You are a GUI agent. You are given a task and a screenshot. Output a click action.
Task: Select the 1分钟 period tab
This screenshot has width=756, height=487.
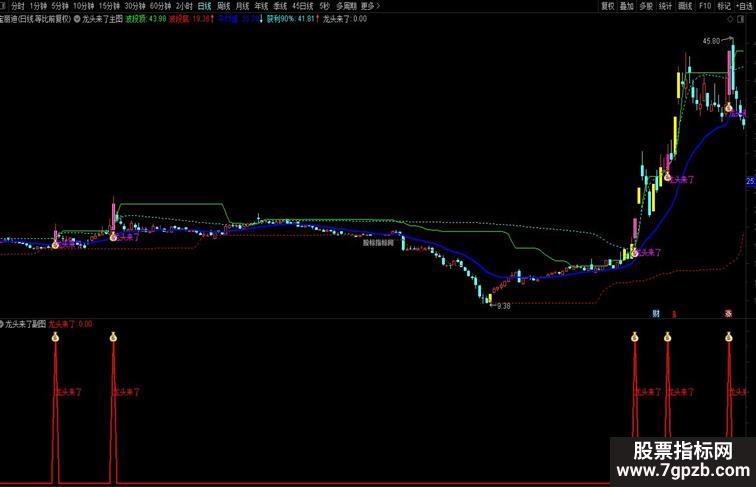tap(38, 6)
